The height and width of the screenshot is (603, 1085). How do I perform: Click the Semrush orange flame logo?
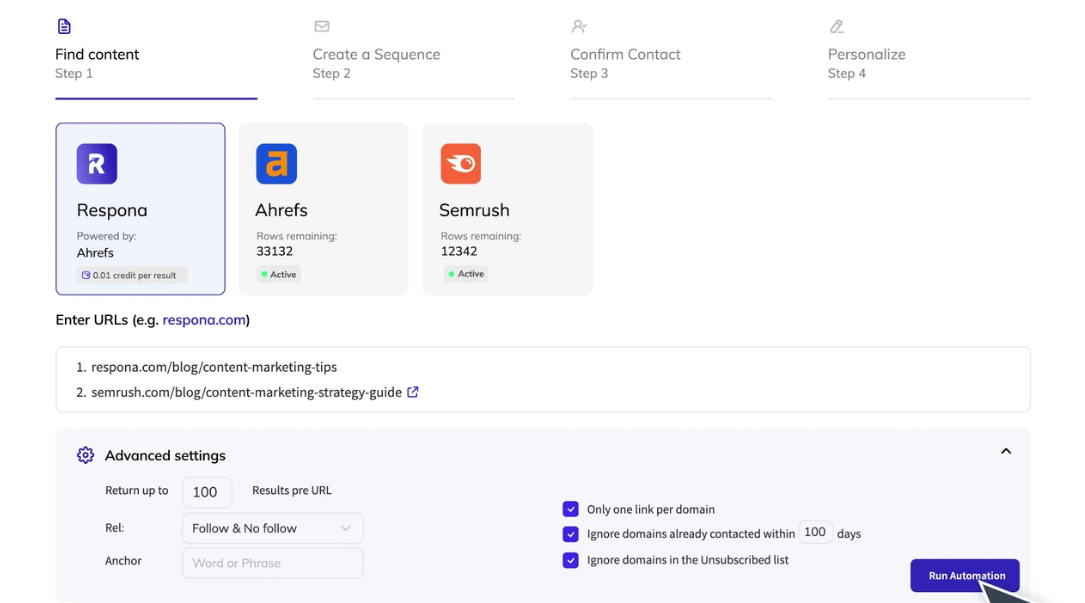point(461,163)
